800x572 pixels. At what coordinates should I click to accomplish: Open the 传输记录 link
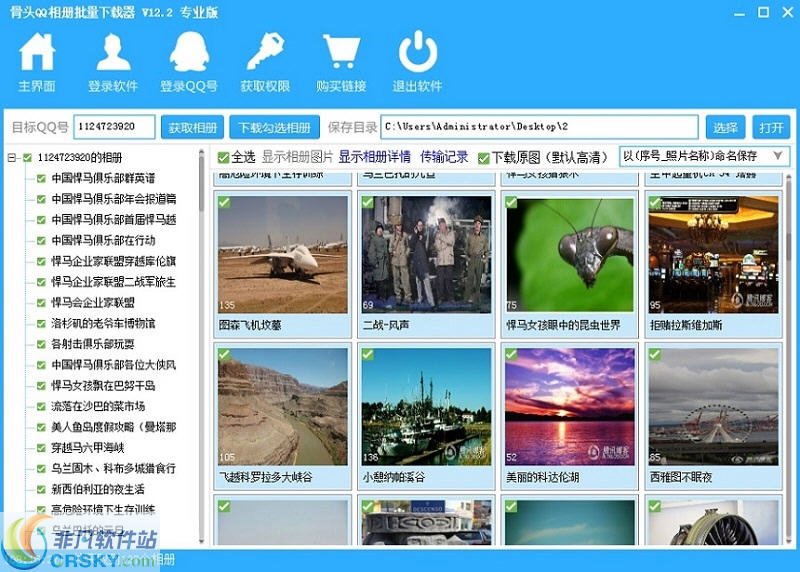(x=444, y=157)
